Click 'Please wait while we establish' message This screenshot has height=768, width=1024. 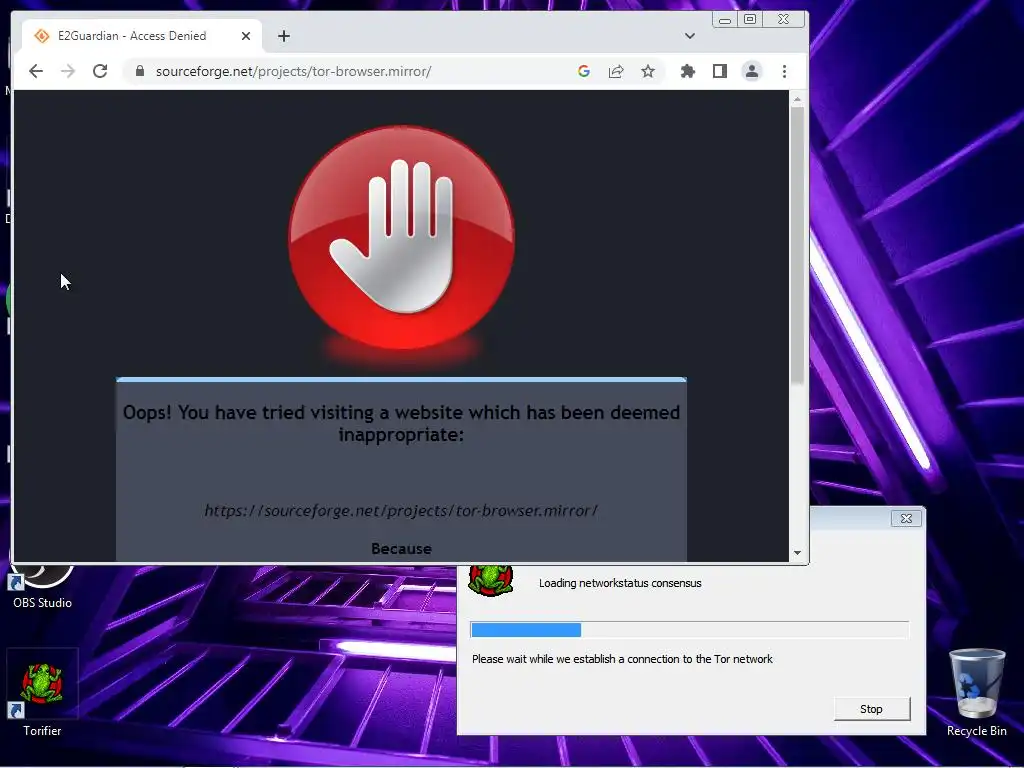[622, 659]
